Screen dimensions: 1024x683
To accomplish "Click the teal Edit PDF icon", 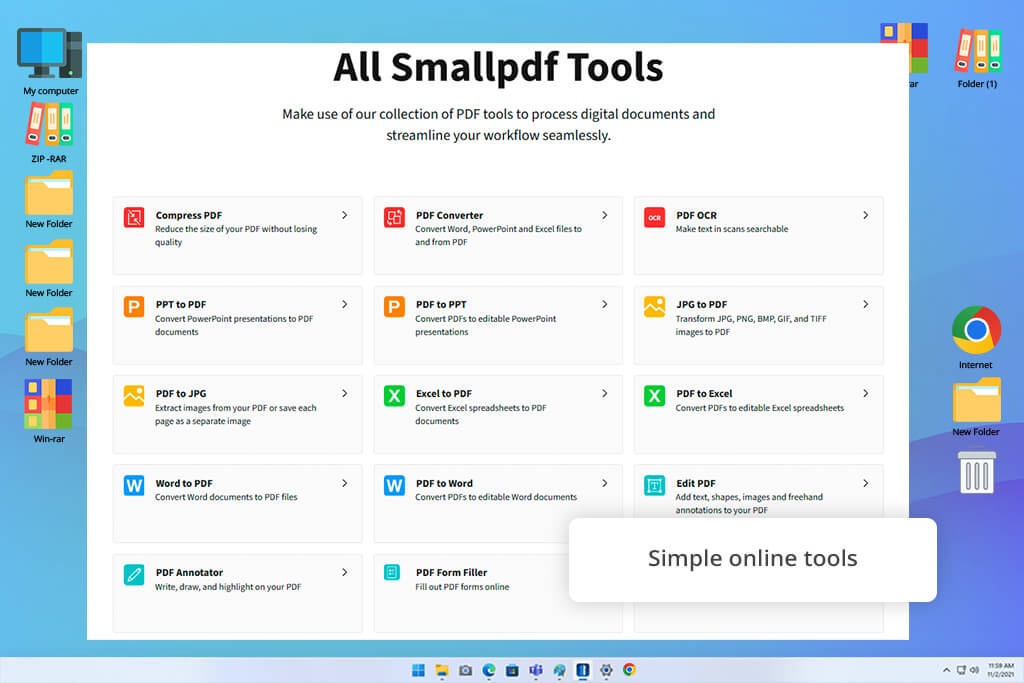I will (654, 485).
